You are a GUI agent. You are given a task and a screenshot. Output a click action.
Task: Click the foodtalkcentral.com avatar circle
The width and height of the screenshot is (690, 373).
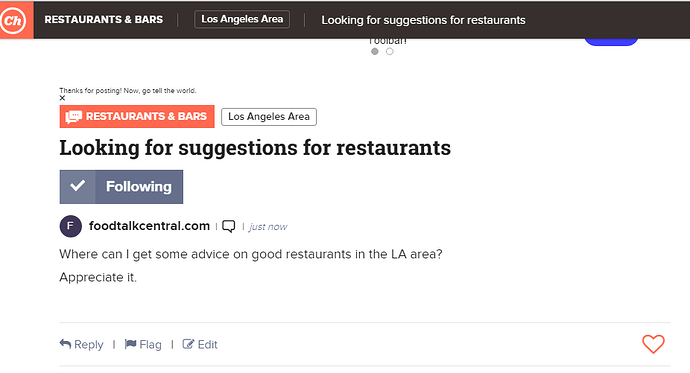point(70,226)
